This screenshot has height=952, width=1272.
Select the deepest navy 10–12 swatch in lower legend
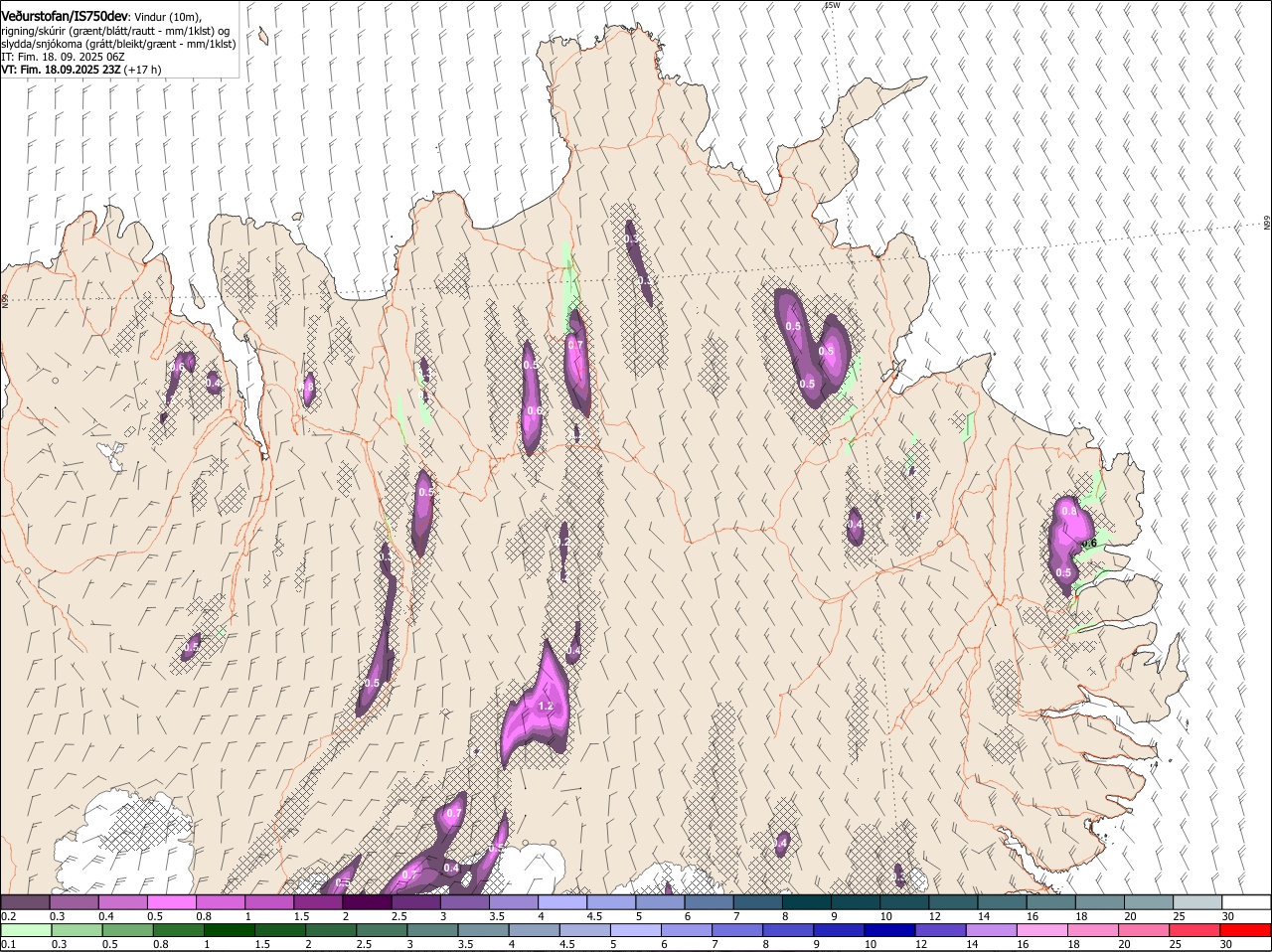[x=889, y=930]
